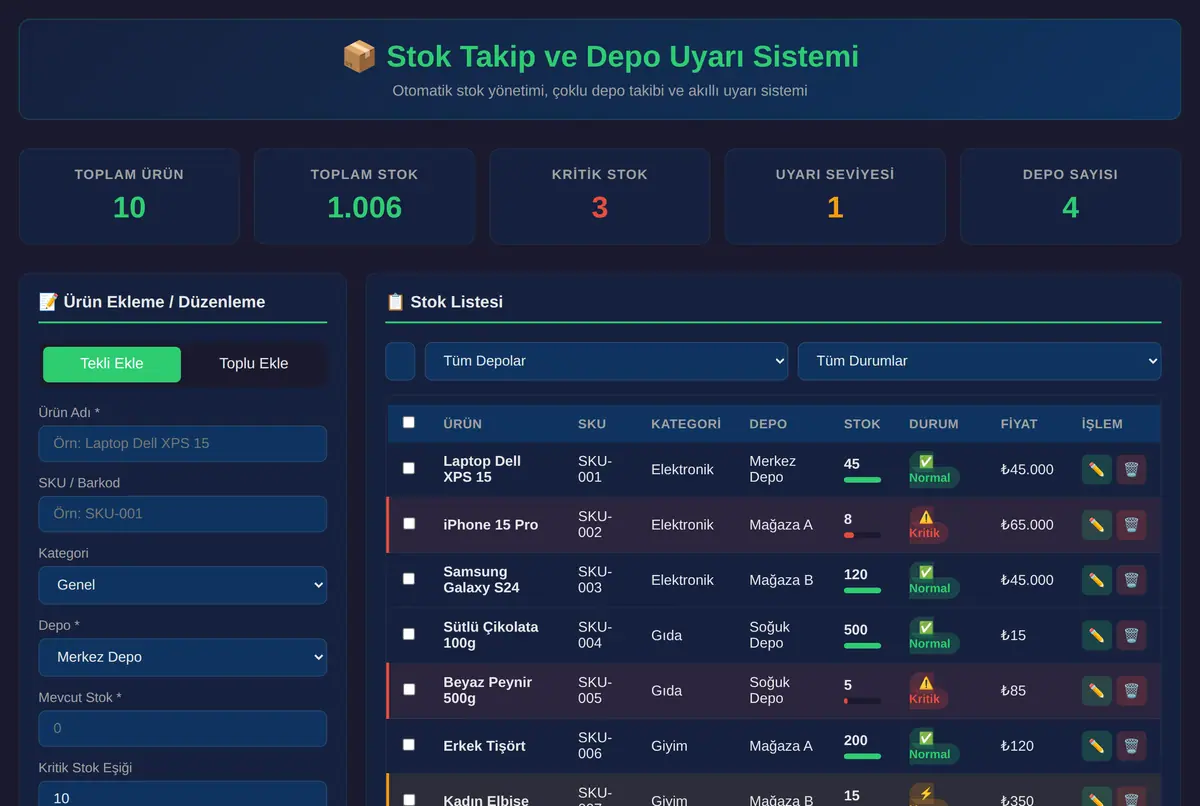Click the Normal status badge for Samsung Galaxy S24

(x=933, y=580)
